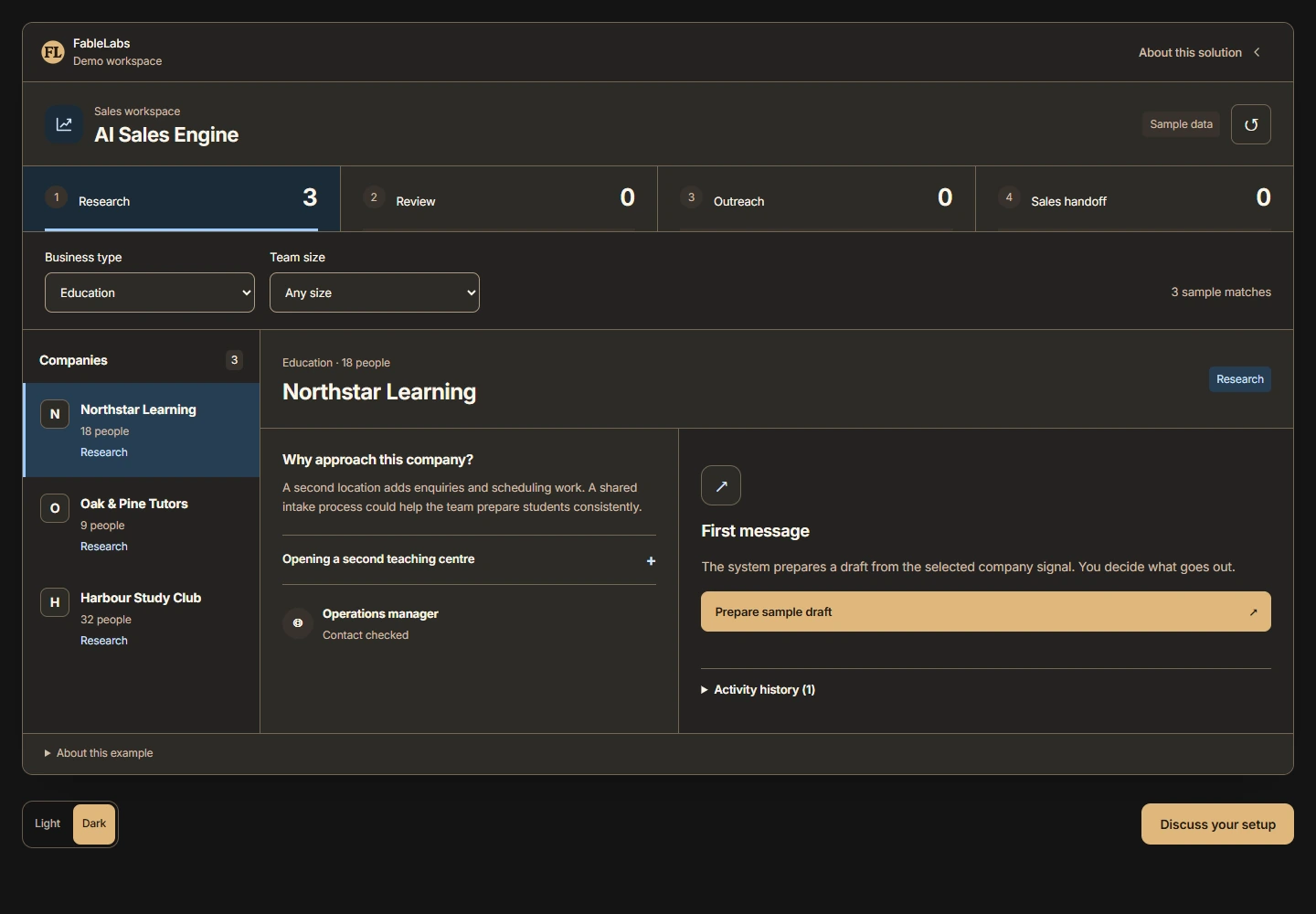The image size is (1316, 914).
Task: Click the sales chart workspace icon
Action: tap(64, 124)
